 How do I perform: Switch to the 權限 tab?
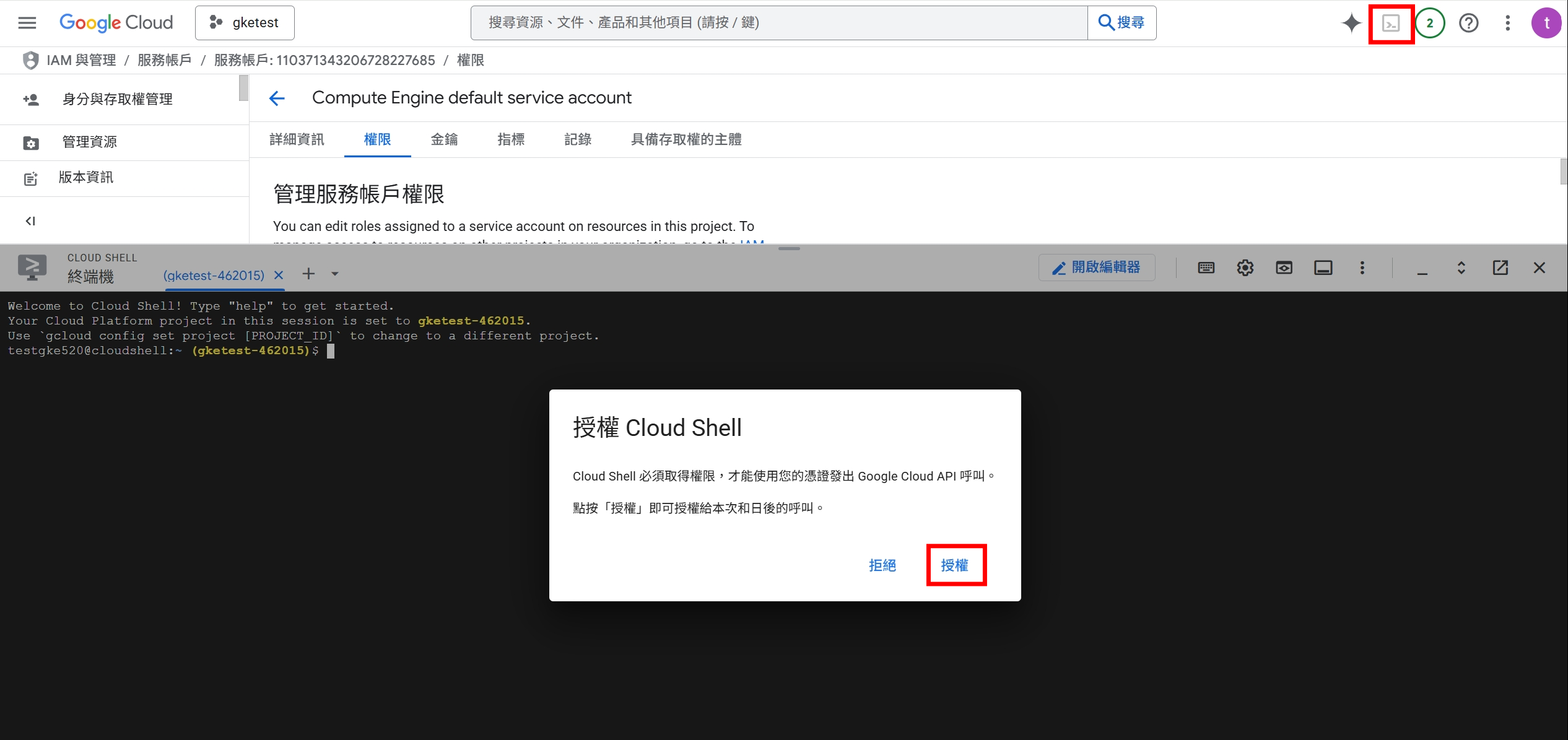pyautogui.click(x=377, y=139)
